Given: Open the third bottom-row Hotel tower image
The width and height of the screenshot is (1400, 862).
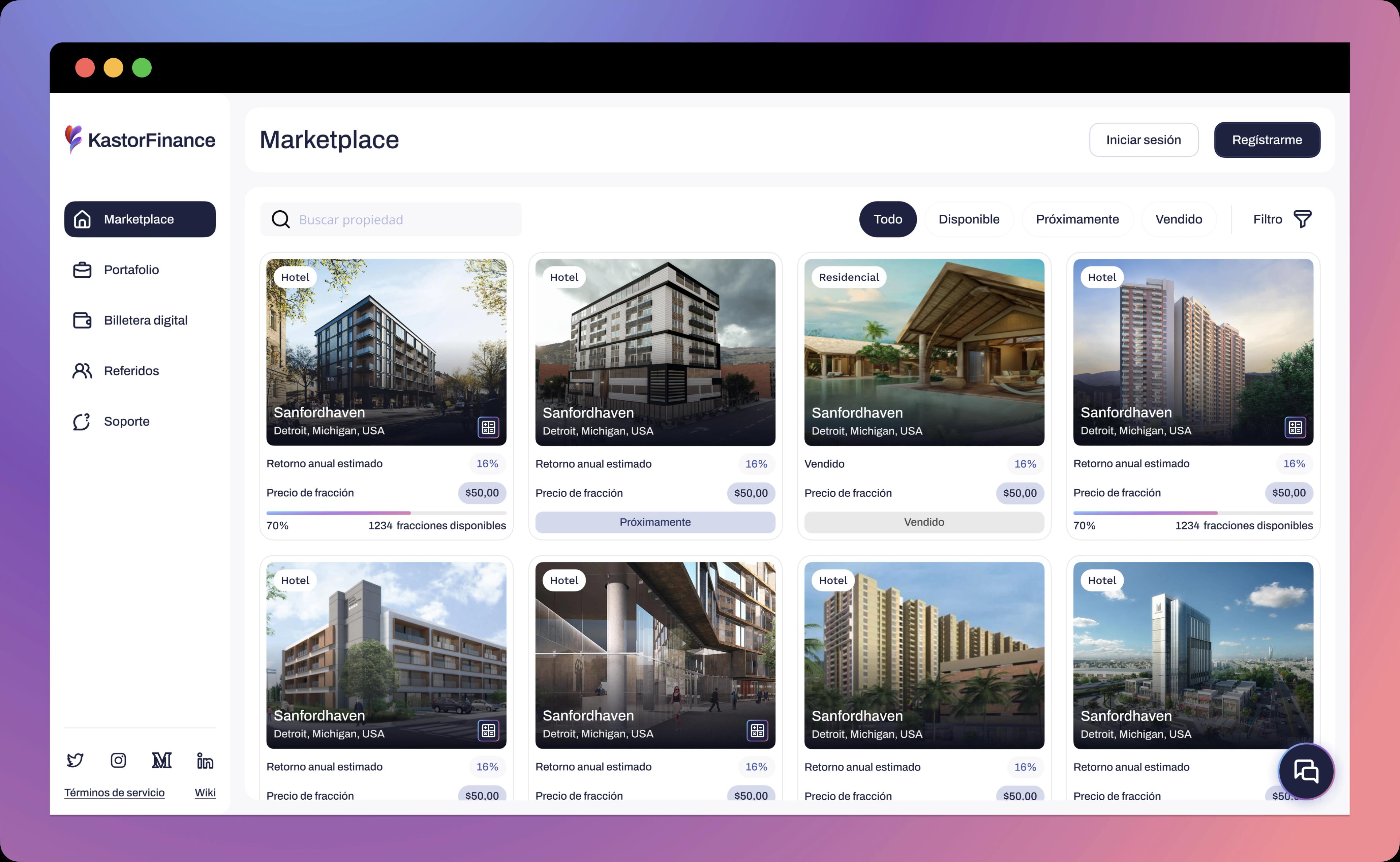Looking at the screenshot, I should [924, 656].
